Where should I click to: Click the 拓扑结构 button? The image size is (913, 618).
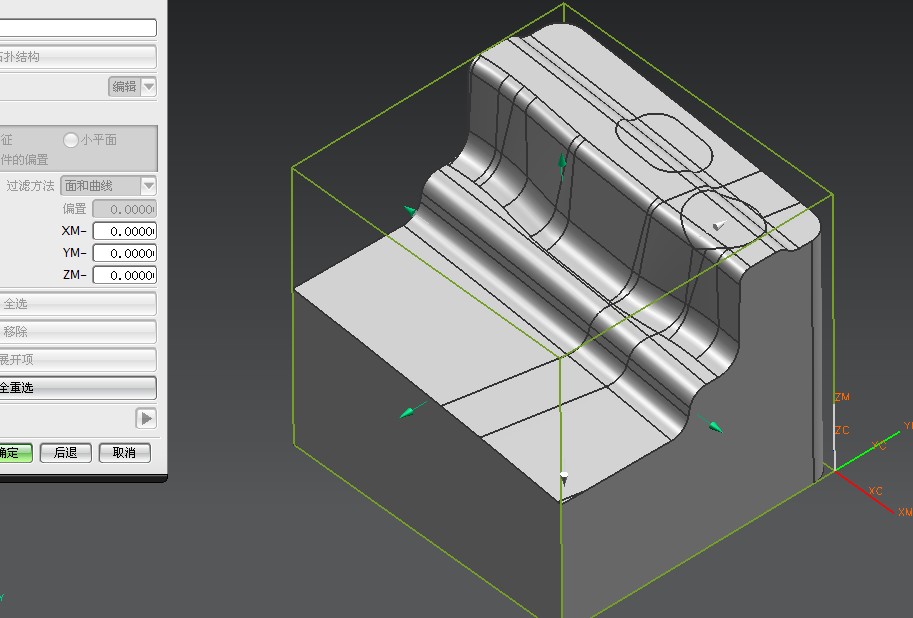pyautogui.click(x=77, y=56)
